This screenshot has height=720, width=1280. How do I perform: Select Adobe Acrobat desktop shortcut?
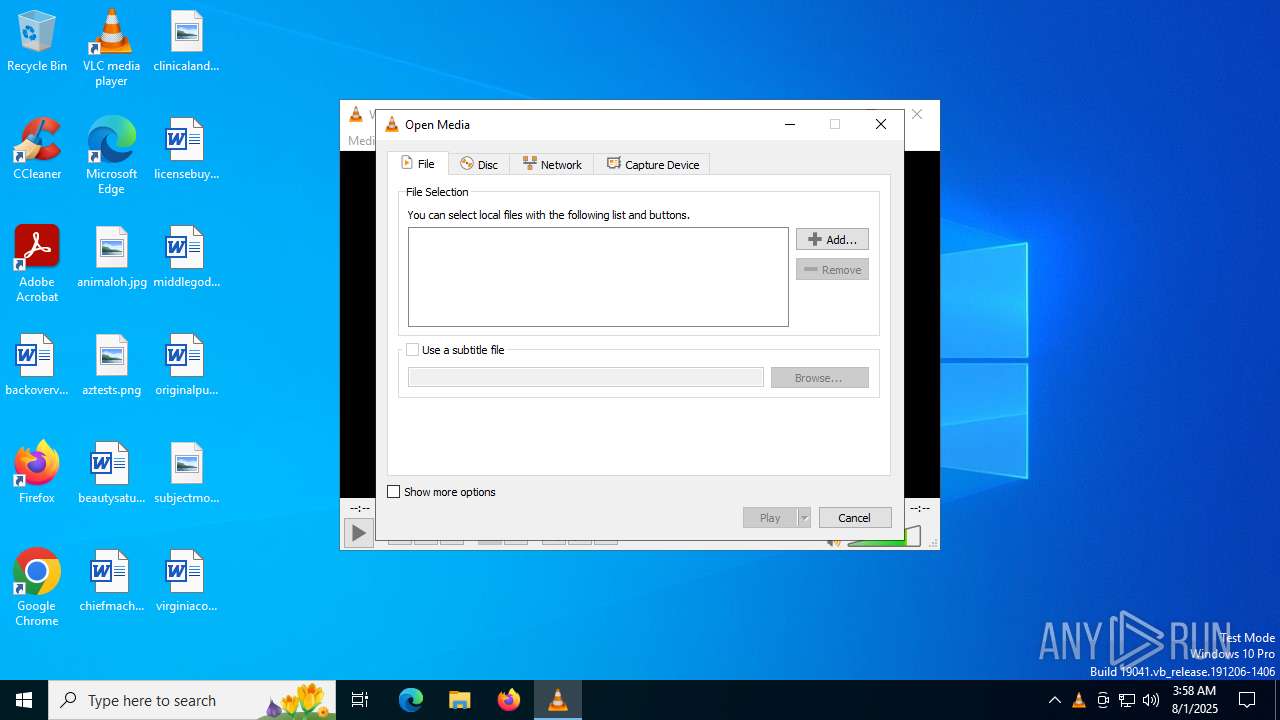point(37,264)
